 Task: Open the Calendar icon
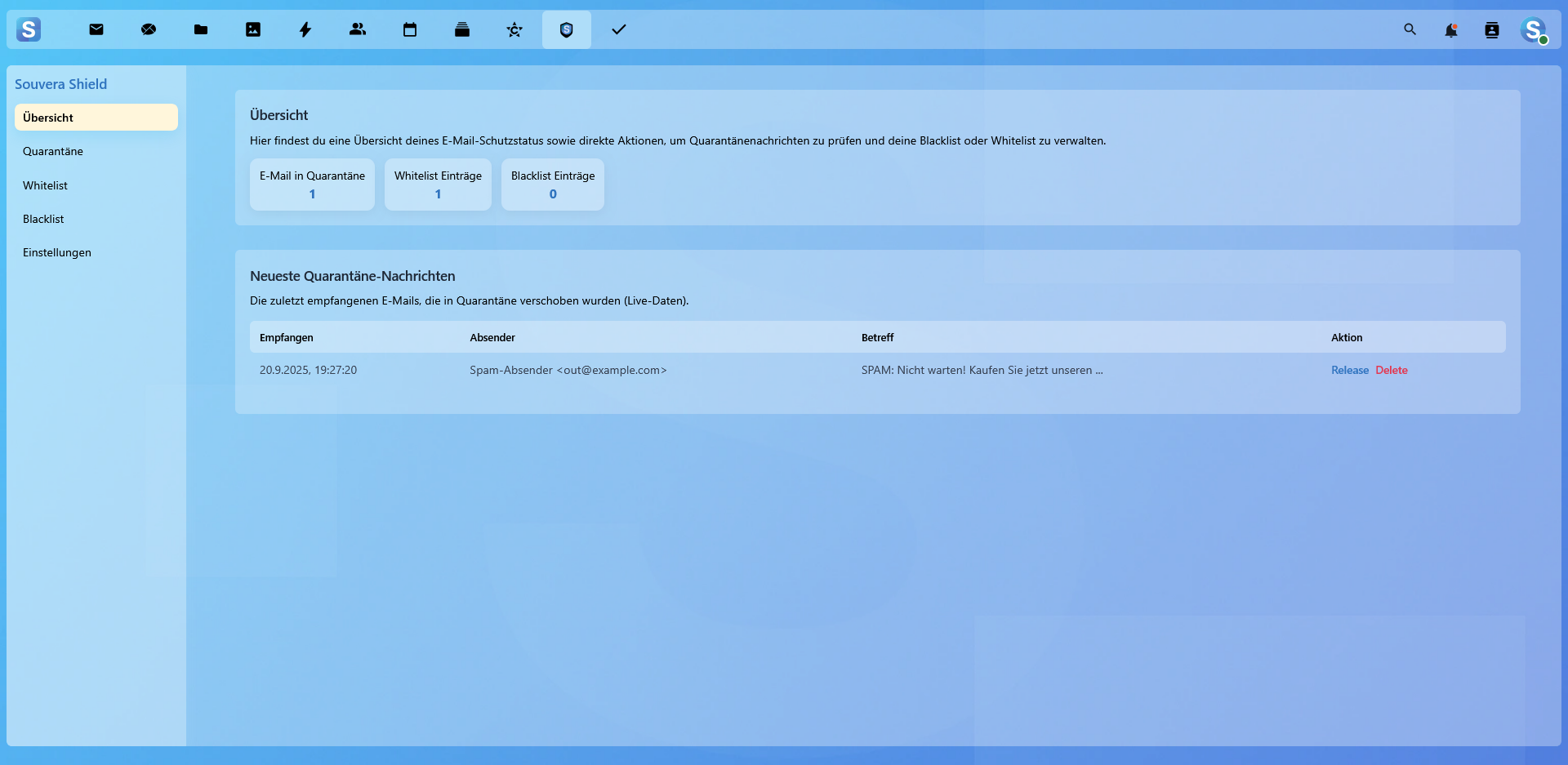pyautogui.click(x=410, y=29)
